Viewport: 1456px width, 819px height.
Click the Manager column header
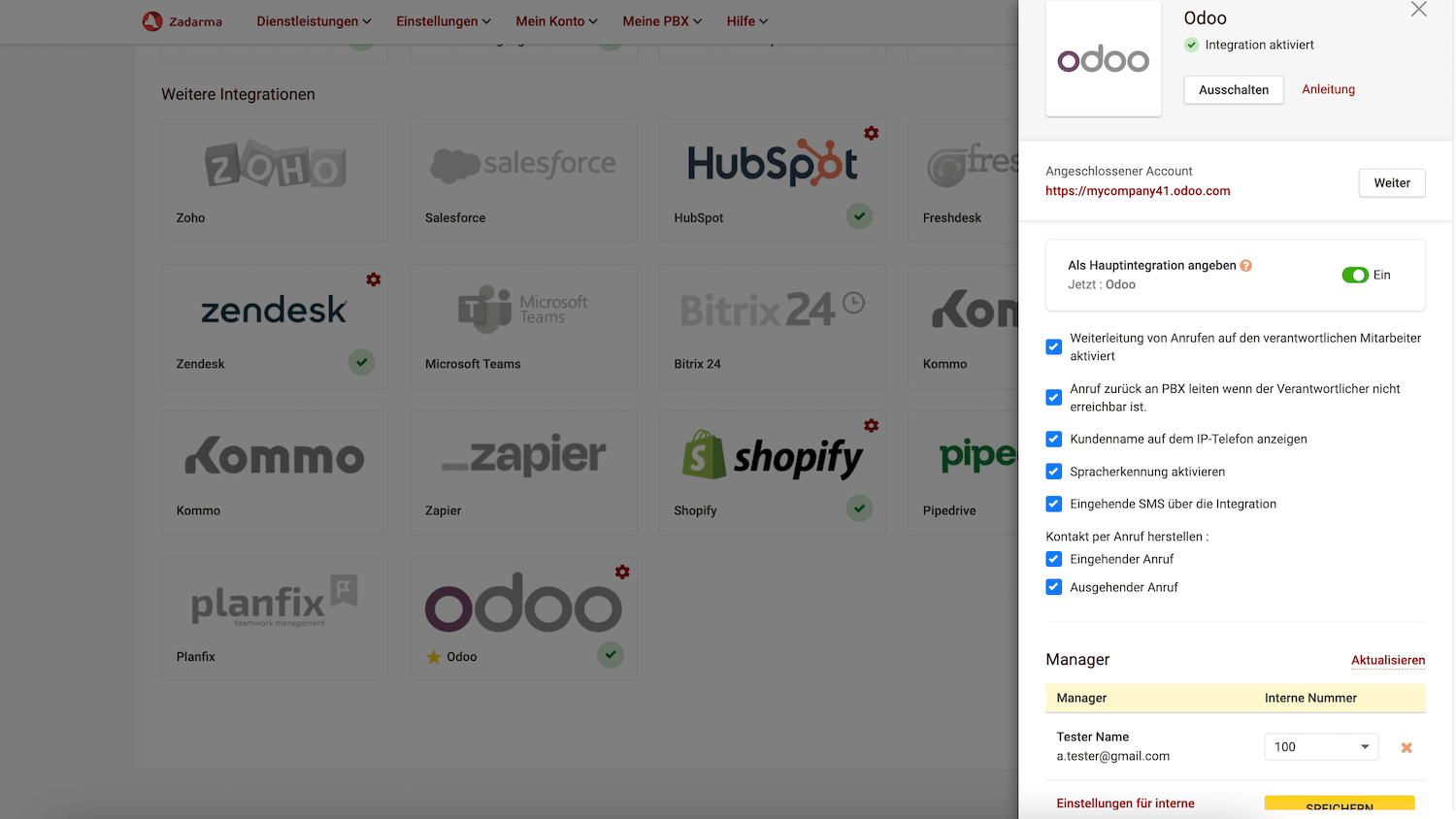click(x=1081, y=699)
